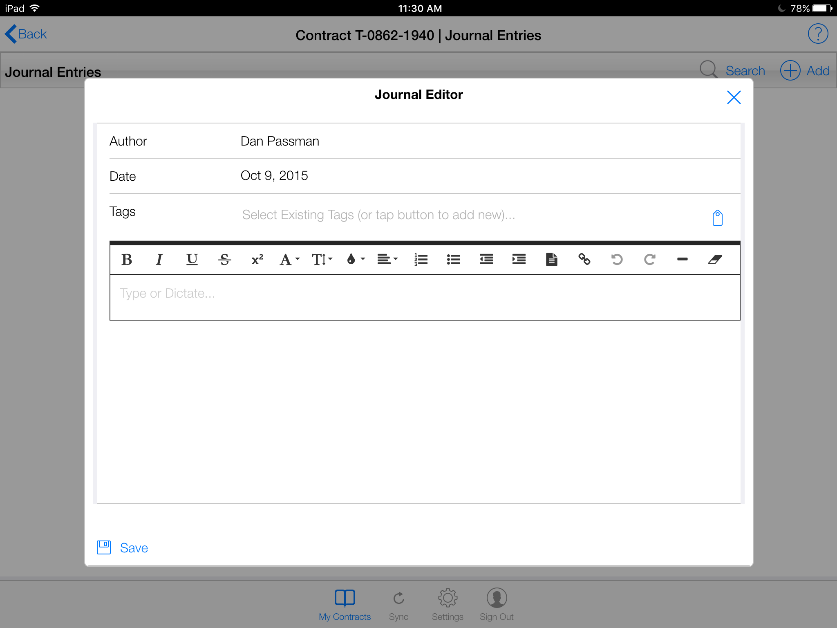The height and width of the screenshot is (628, 837).
Task: Apply strikethrough to text
Action: pos(224,260)
